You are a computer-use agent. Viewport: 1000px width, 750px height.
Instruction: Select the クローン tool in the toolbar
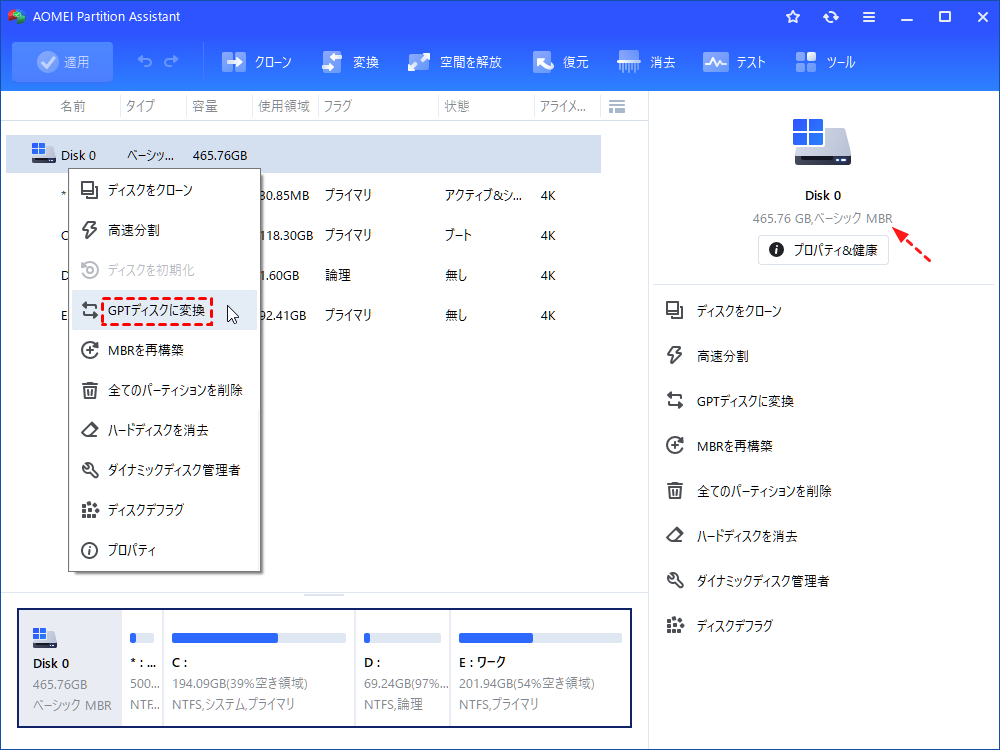point(257,61)
